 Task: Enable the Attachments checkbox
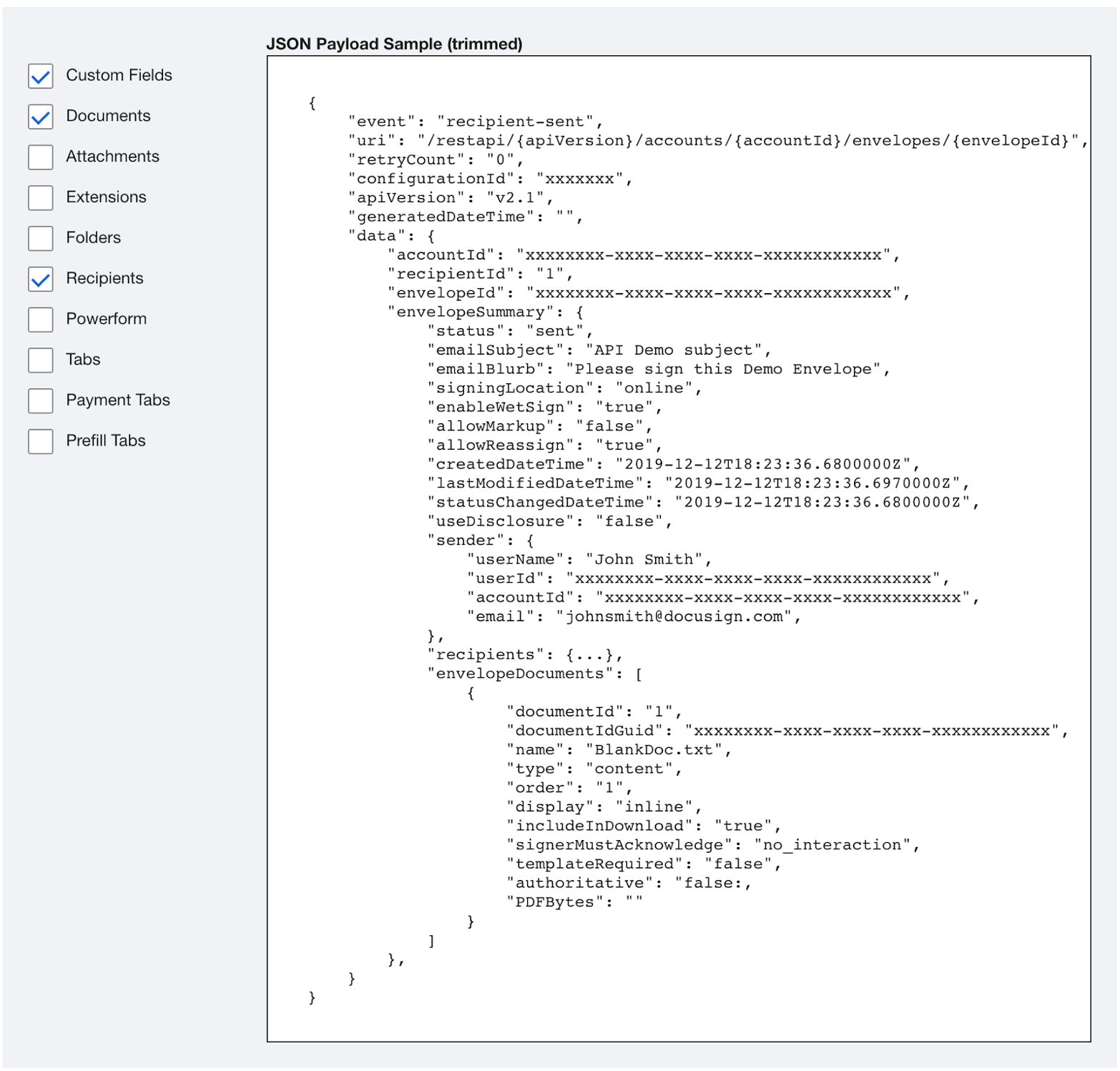40,157
